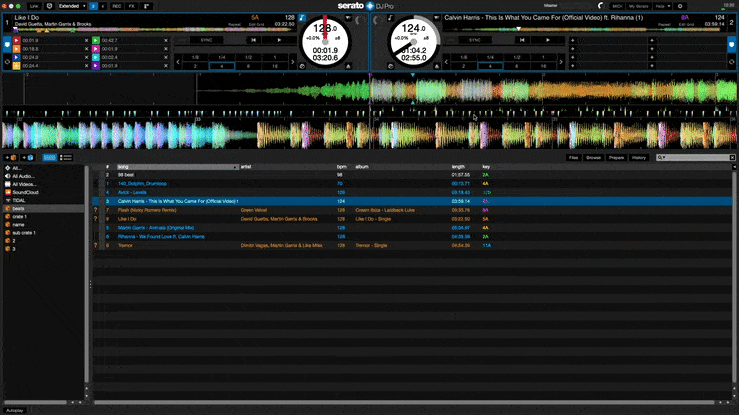Toggle Repeat on deck 1
The image size is (739, 415).
[x=234, y=24]
